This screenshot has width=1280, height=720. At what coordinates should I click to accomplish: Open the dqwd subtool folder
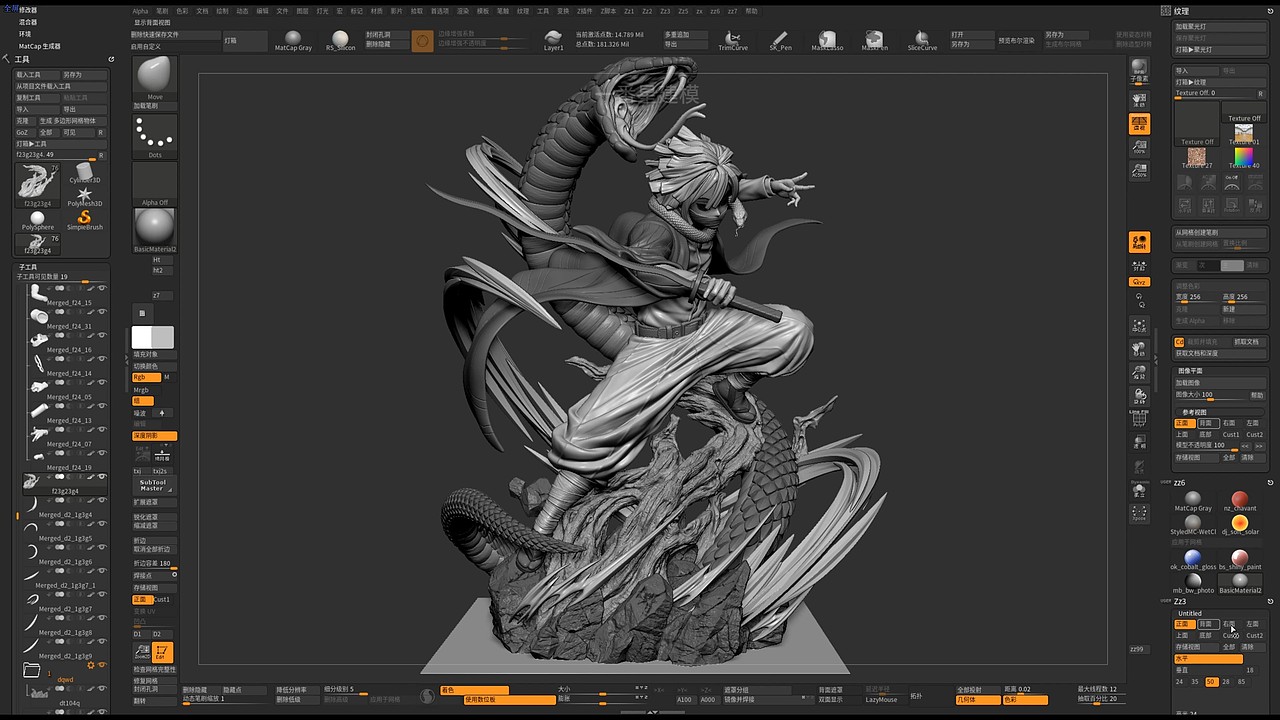[x=31, y=670]
